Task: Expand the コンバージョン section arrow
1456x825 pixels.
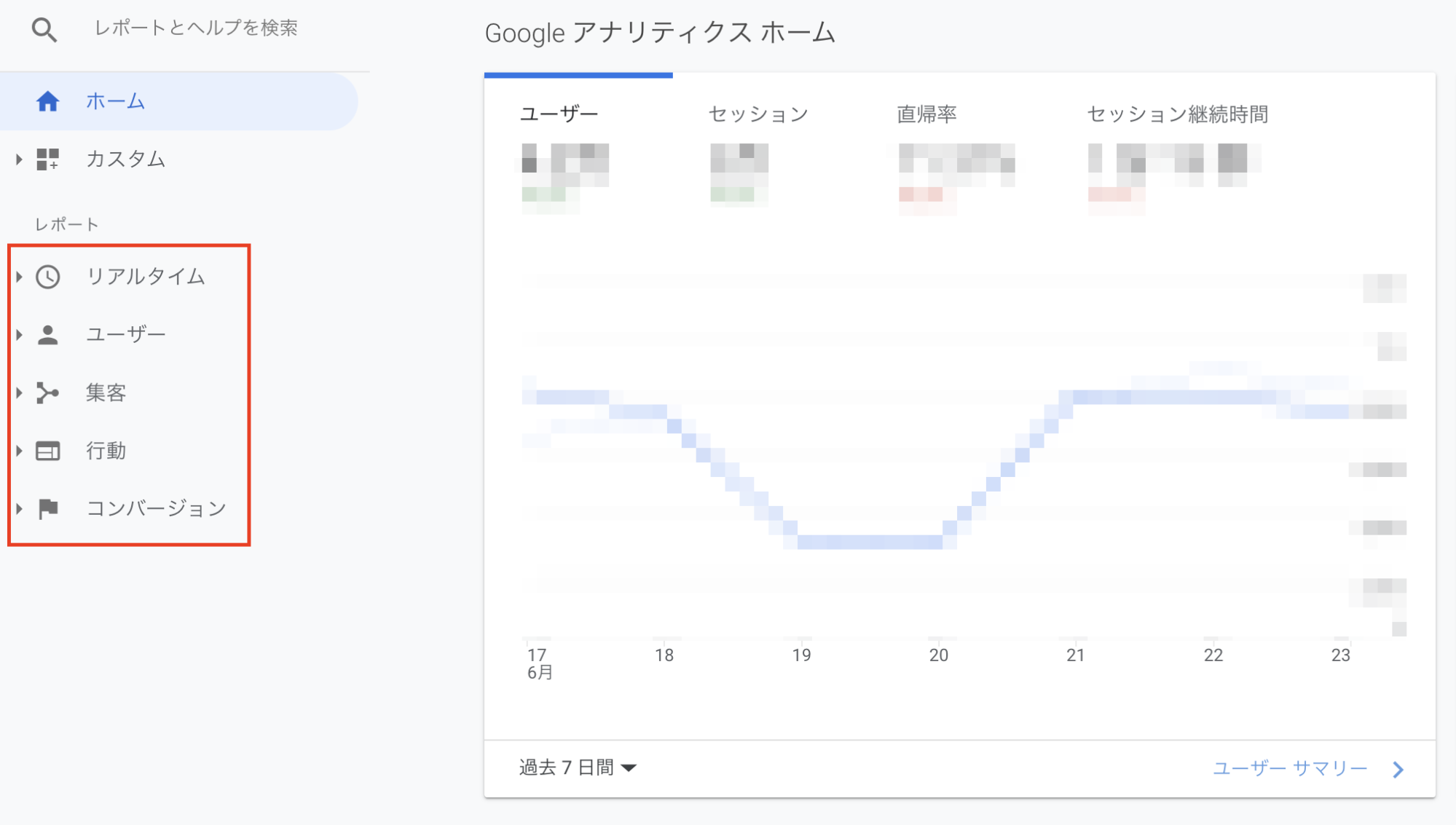Action: pyautogui.click(x=19, y=508)
